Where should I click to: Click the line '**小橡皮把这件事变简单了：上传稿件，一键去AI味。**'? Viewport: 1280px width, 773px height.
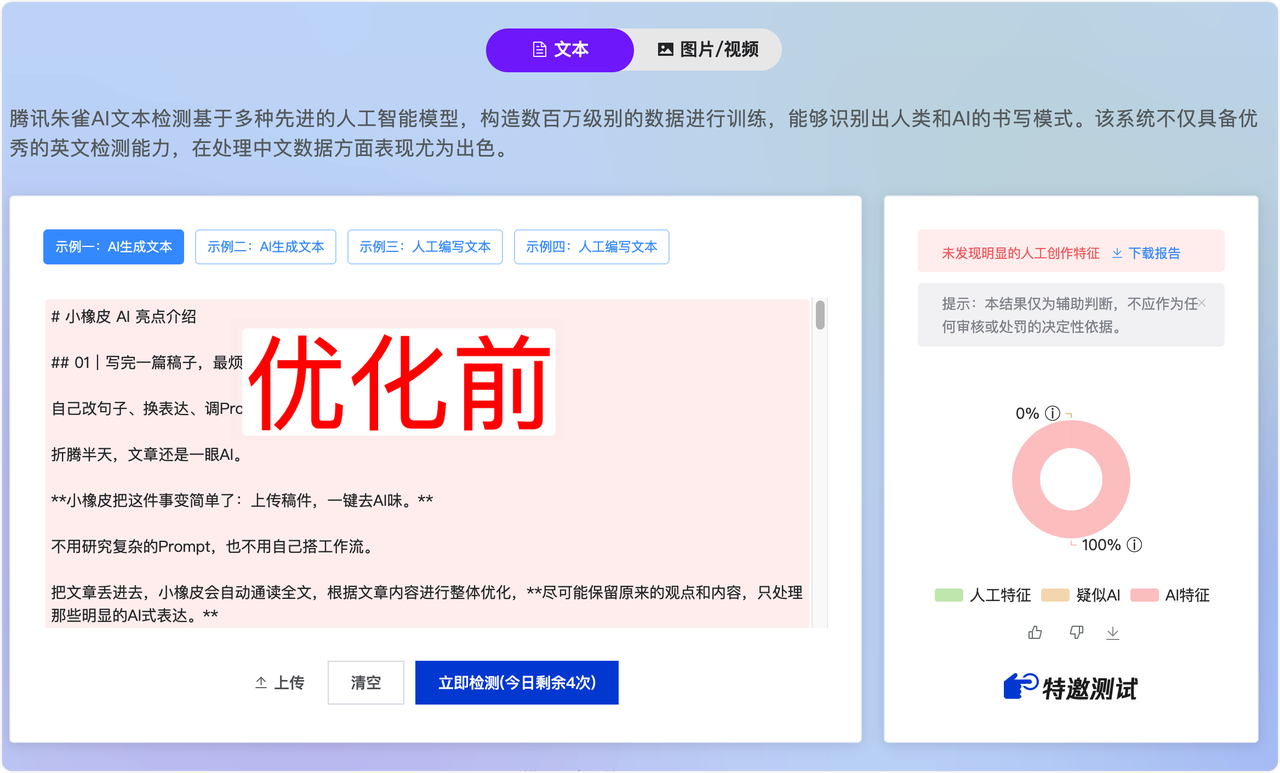coord(242,500)
